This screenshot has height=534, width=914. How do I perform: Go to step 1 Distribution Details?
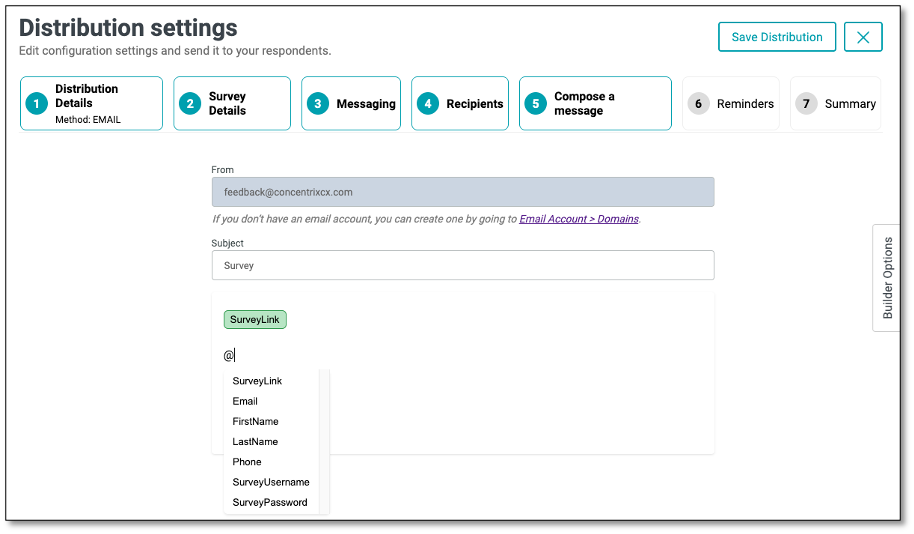click(x=91, y=103)
